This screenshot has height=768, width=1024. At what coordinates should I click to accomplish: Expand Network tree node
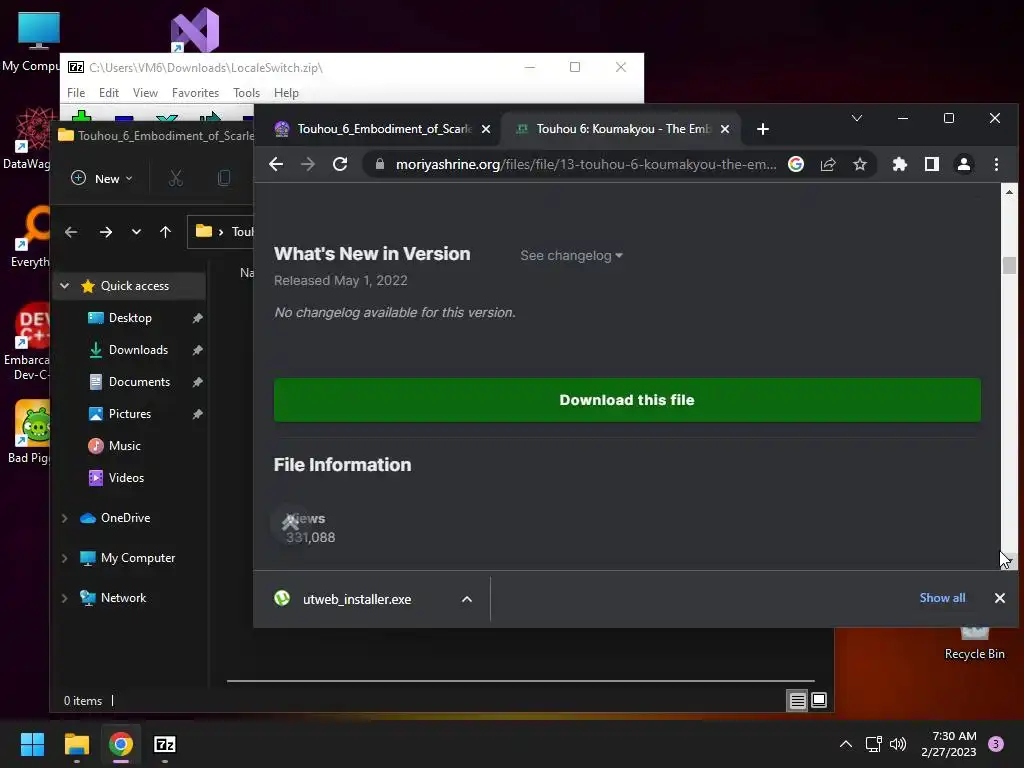tap(65, 598)
